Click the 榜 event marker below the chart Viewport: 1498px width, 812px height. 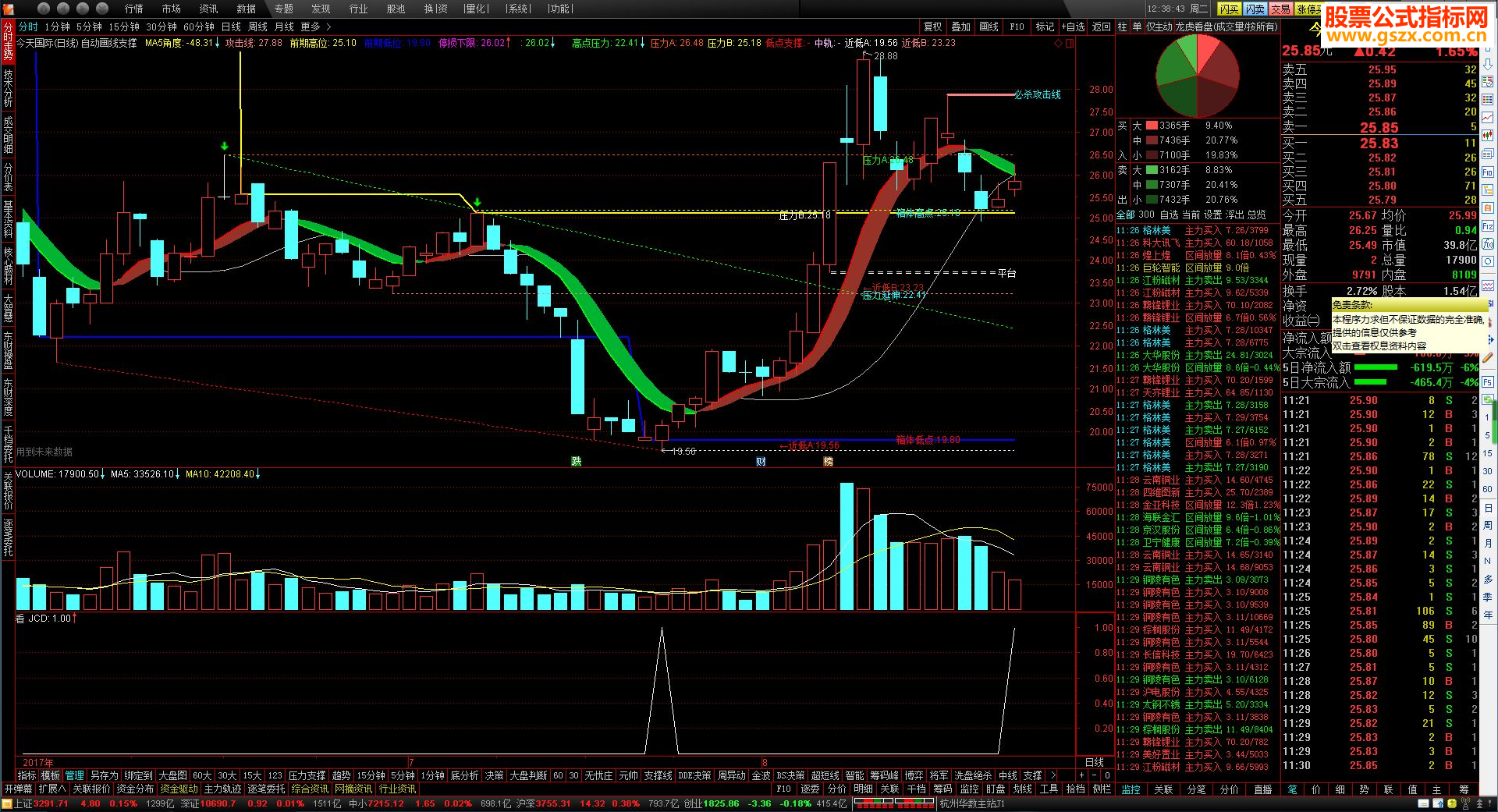coord(828,462)
